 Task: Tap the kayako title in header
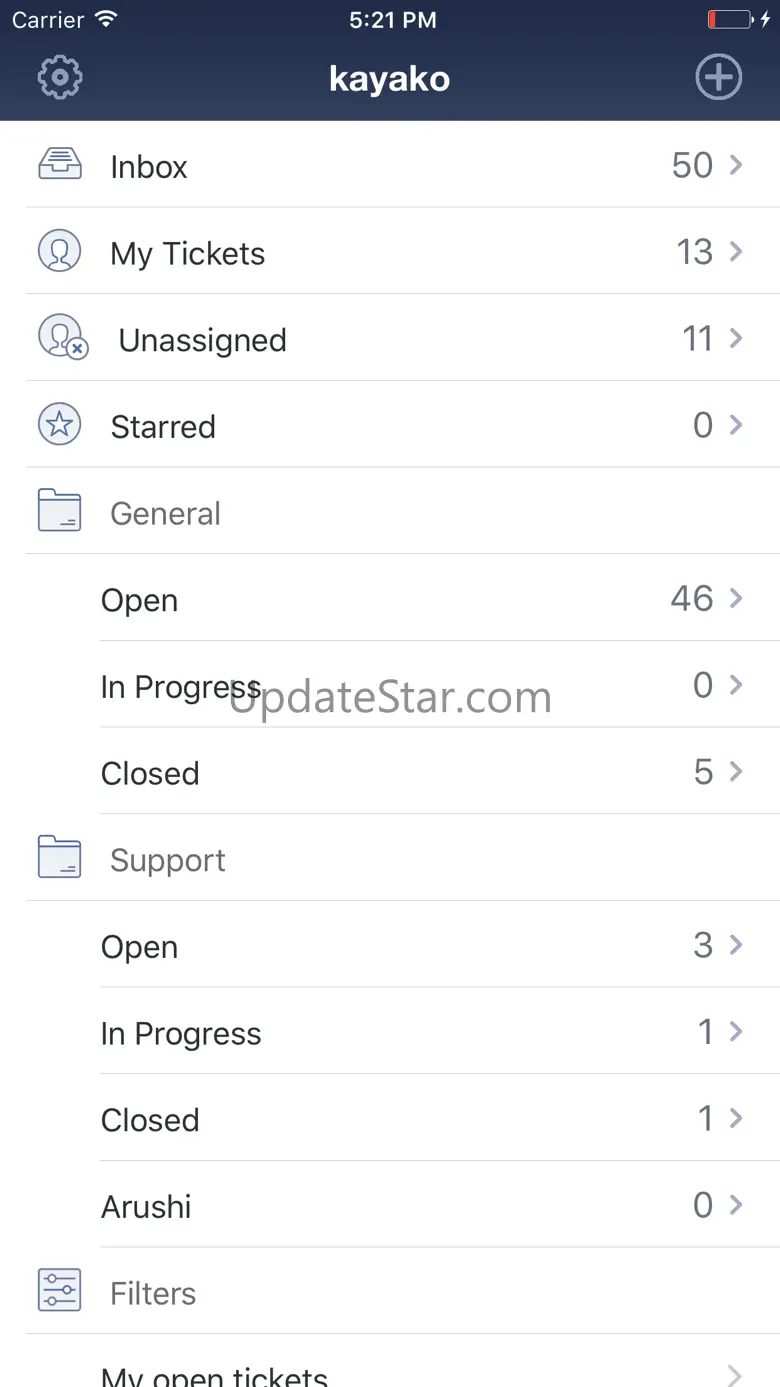(389, 78)
